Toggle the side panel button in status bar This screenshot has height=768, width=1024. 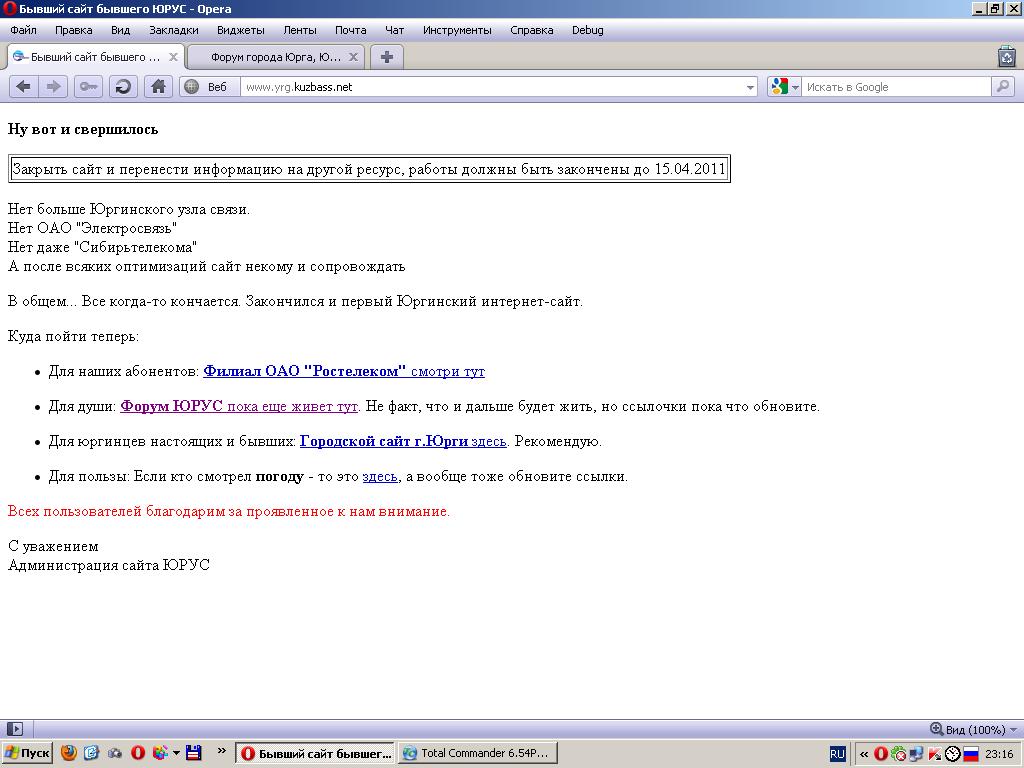(x=15, y=729)
